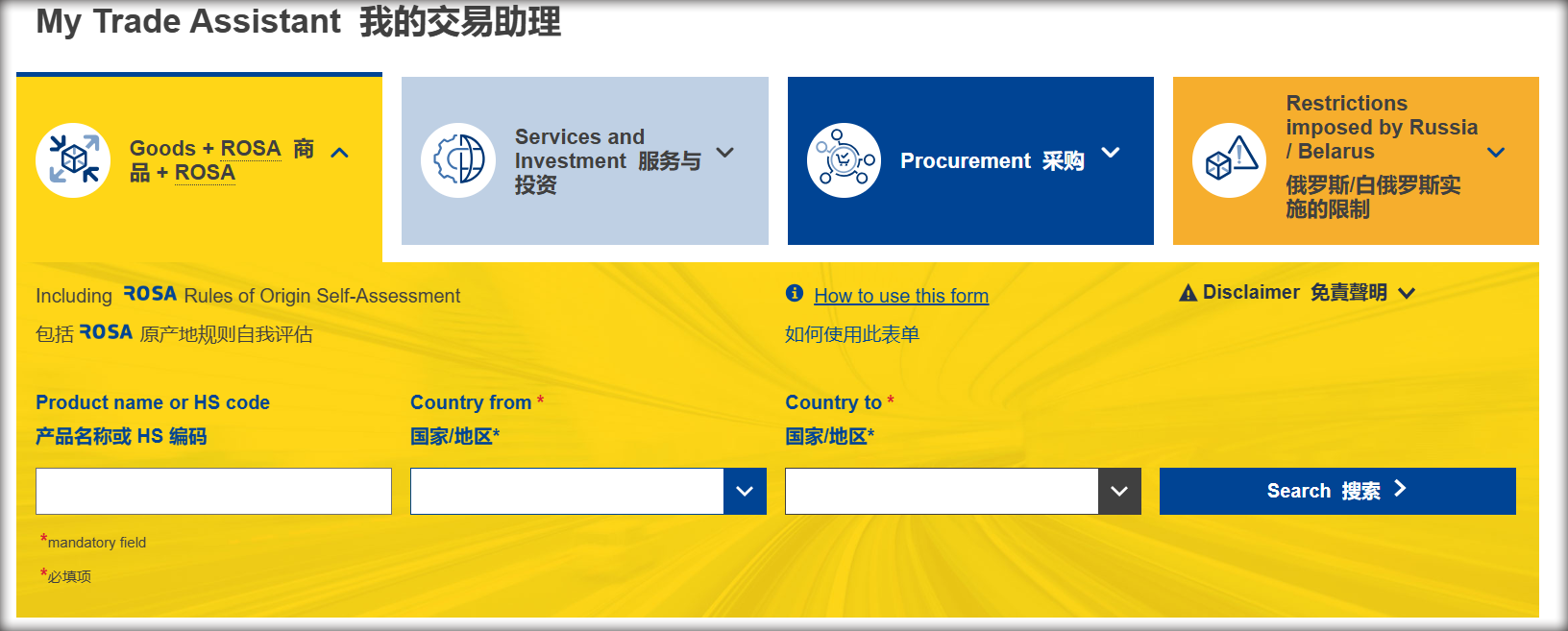
Task: Expand the Services and Investment chevron
Action: pos(725,153)
